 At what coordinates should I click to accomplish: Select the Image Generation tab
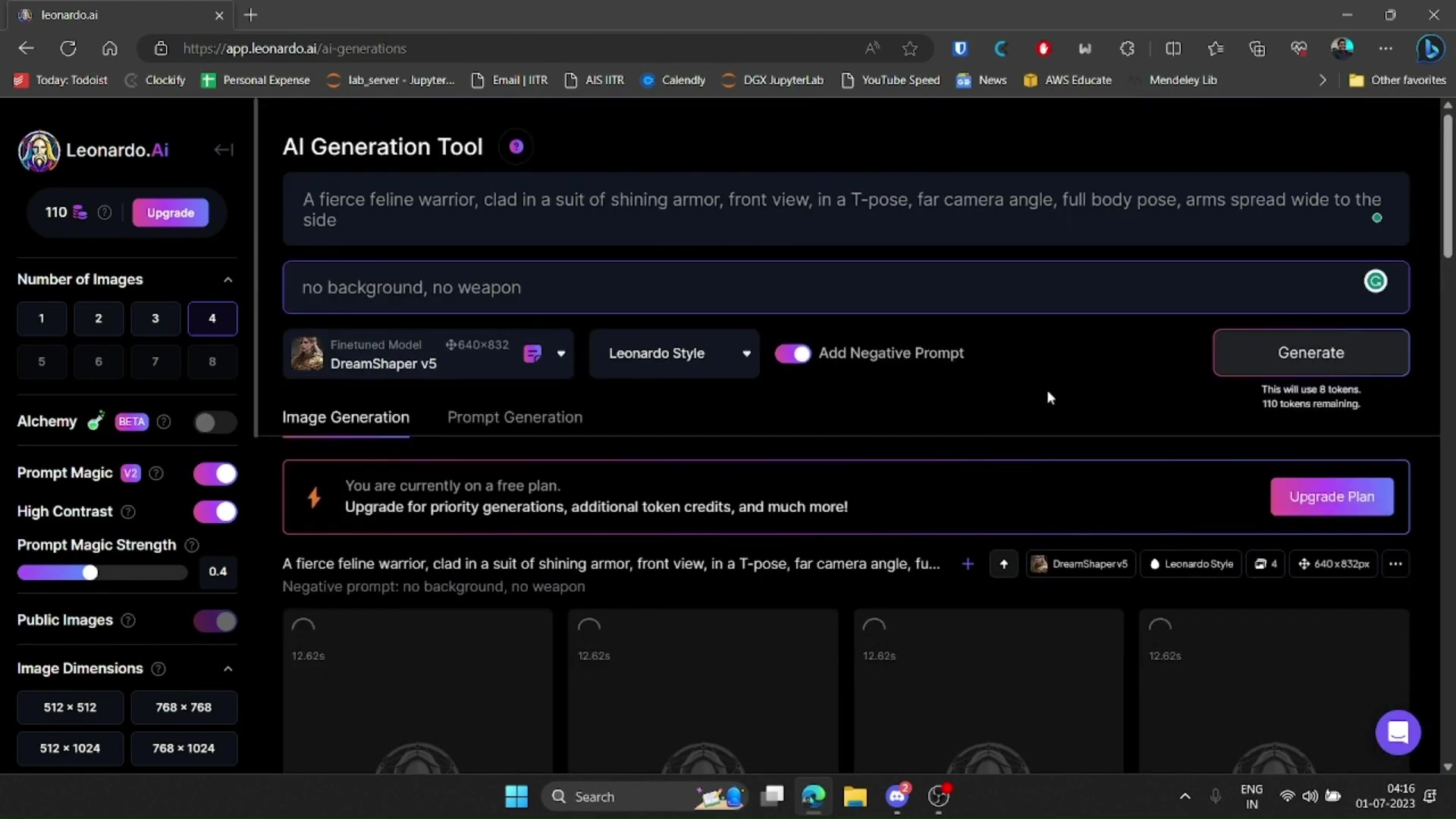tap(346, 418)
